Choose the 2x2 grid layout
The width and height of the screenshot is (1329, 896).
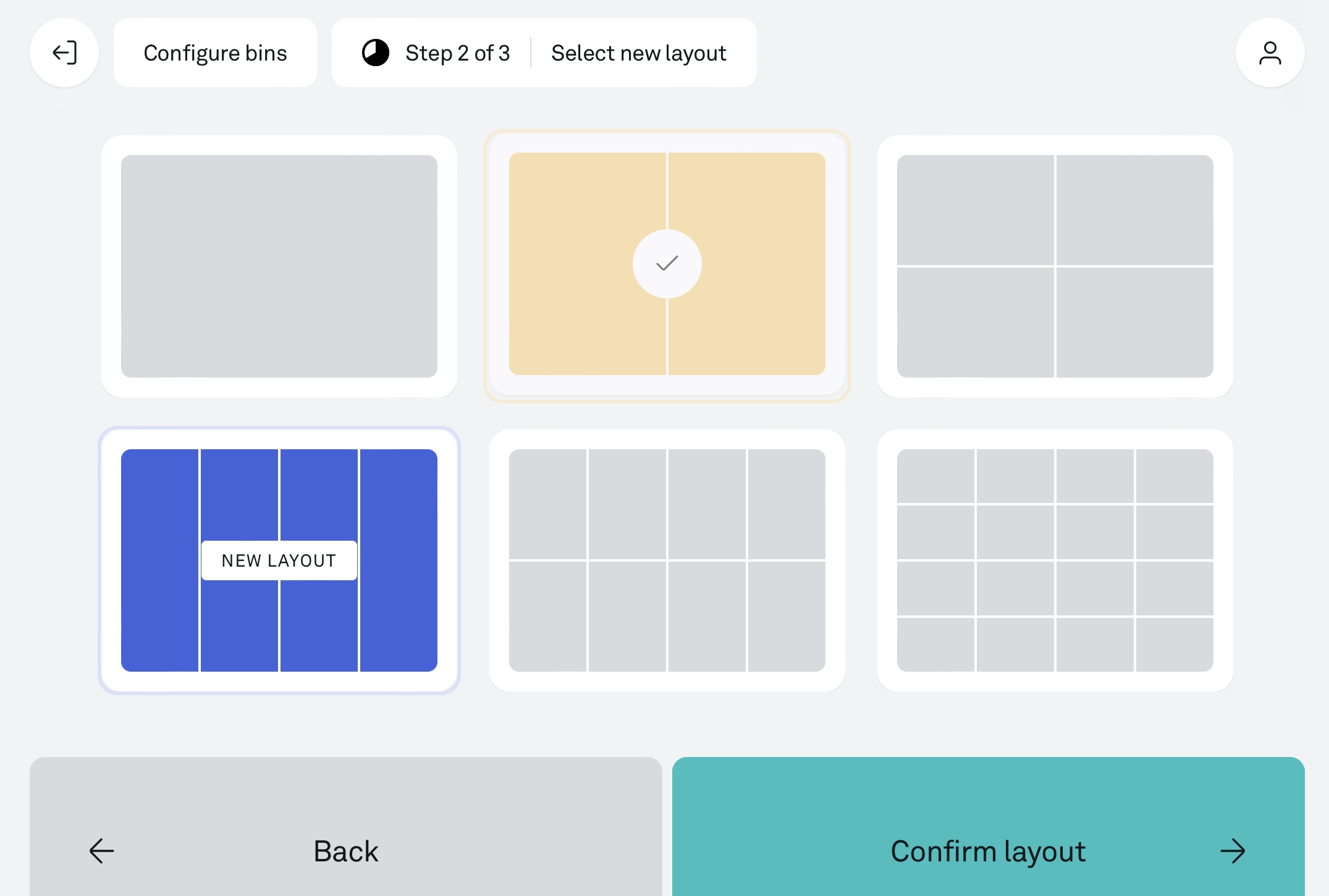1055,266
